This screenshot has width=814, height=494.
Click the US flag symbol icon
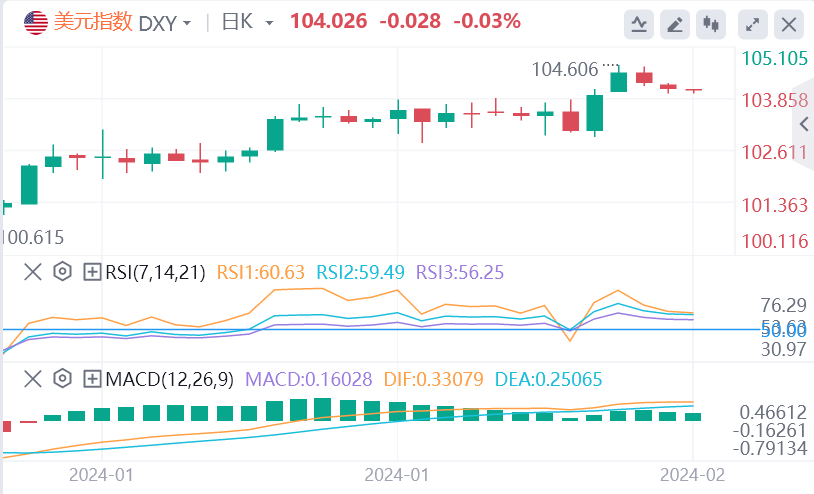pyautogui.click(x=37, y=21)
